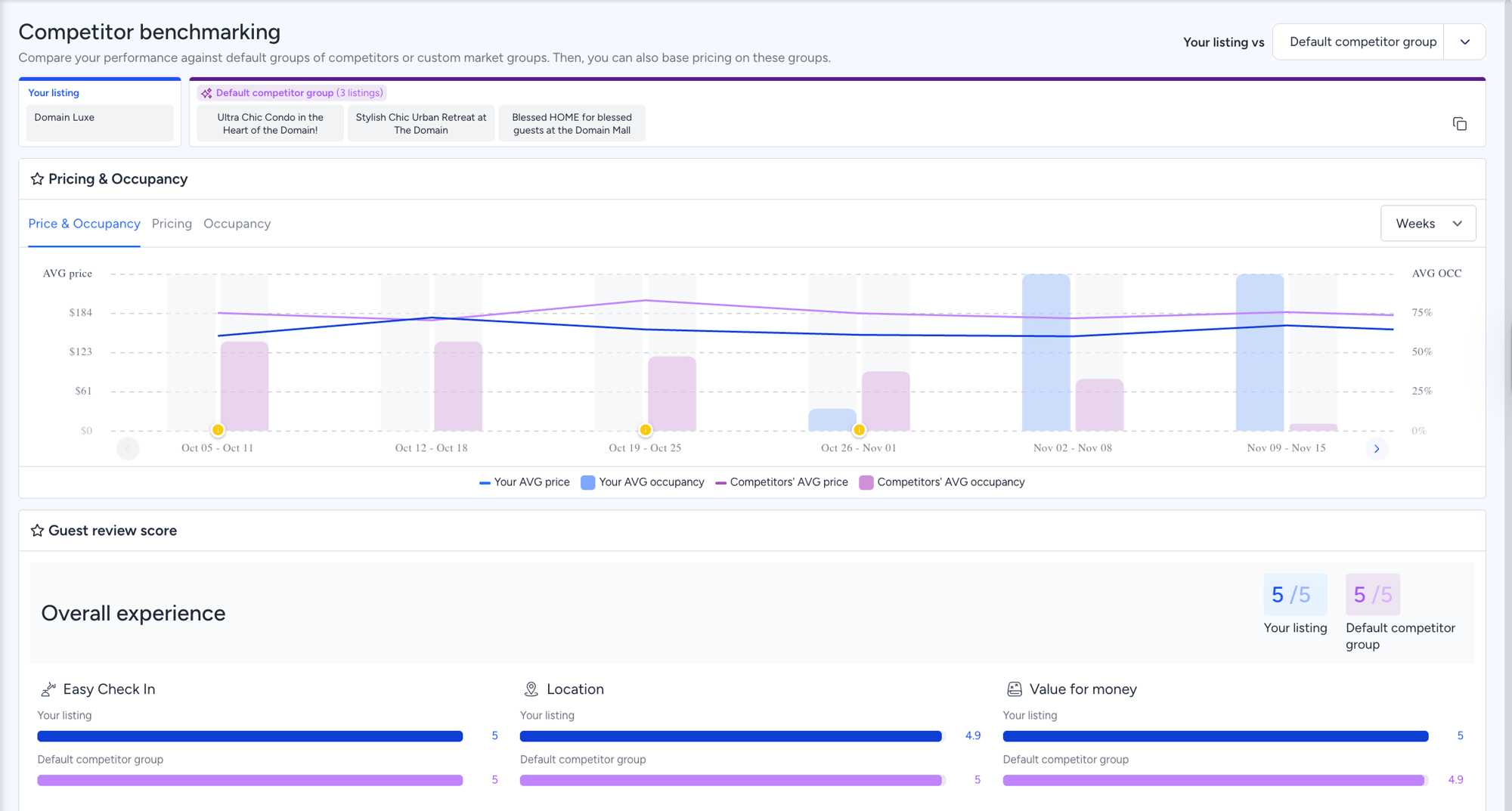Click your occupancy bar for Nov 02 - Nov 08
Image resolution: width=1512 pixels, height=811 pixels.
[x=1046, y=353]
